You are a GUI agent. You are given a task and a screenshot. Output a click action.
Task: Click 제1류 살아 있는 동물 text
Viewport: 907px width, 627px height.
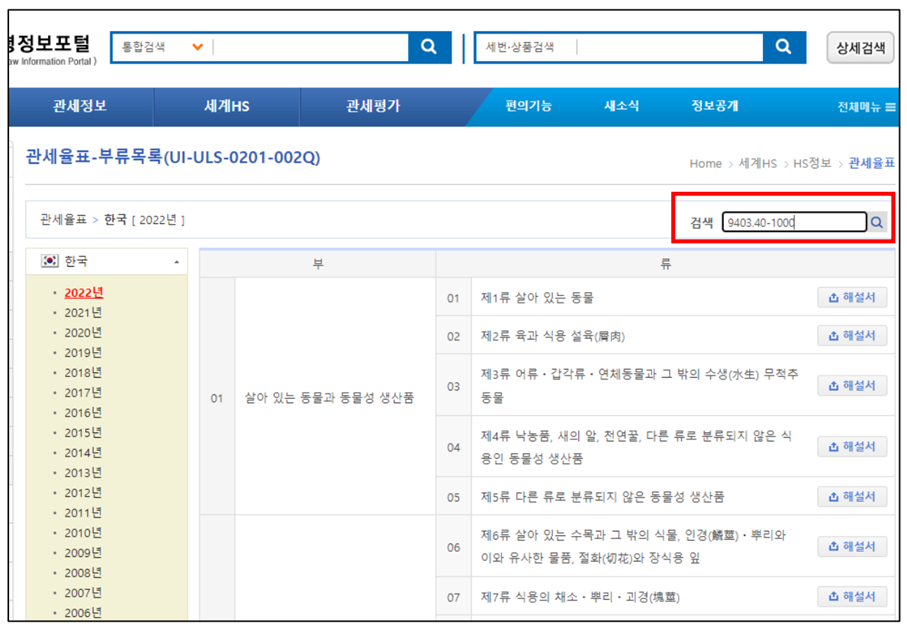coord(537,298)
